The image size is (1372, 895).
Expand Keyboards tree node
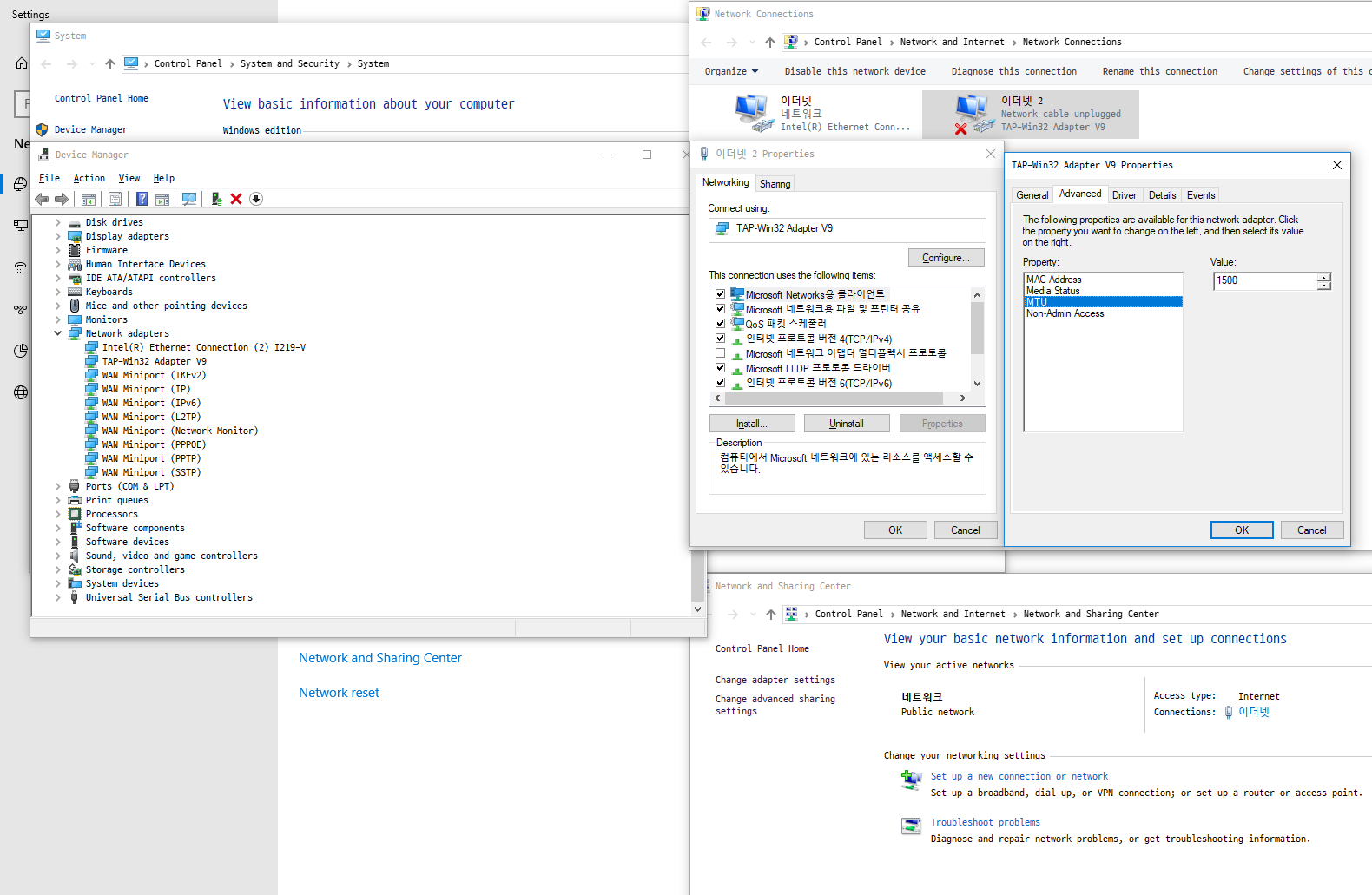[58, 292]
